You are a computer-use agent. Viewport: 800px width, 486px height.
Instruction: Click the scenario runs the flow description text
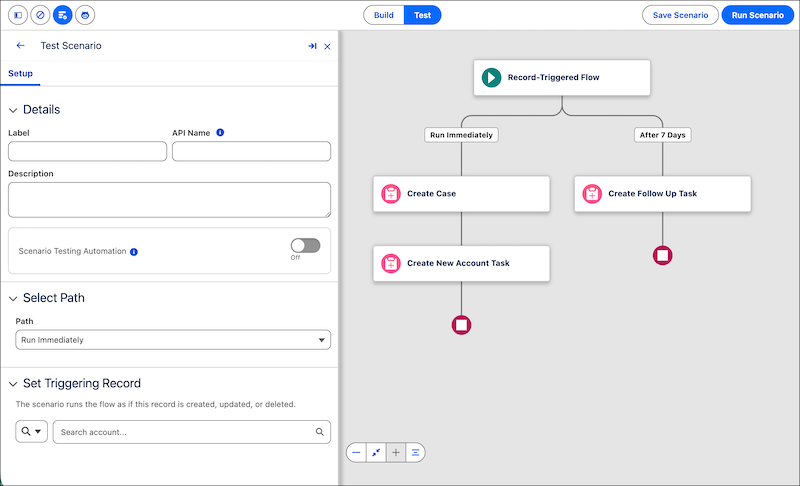(x=155, y=404)
